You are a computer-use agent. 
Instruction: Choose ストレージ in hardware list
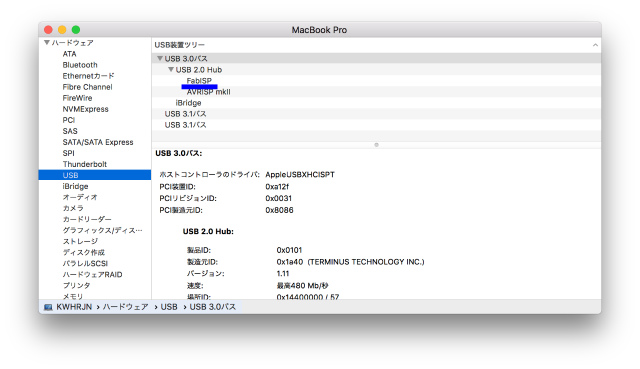pos(80,241)
